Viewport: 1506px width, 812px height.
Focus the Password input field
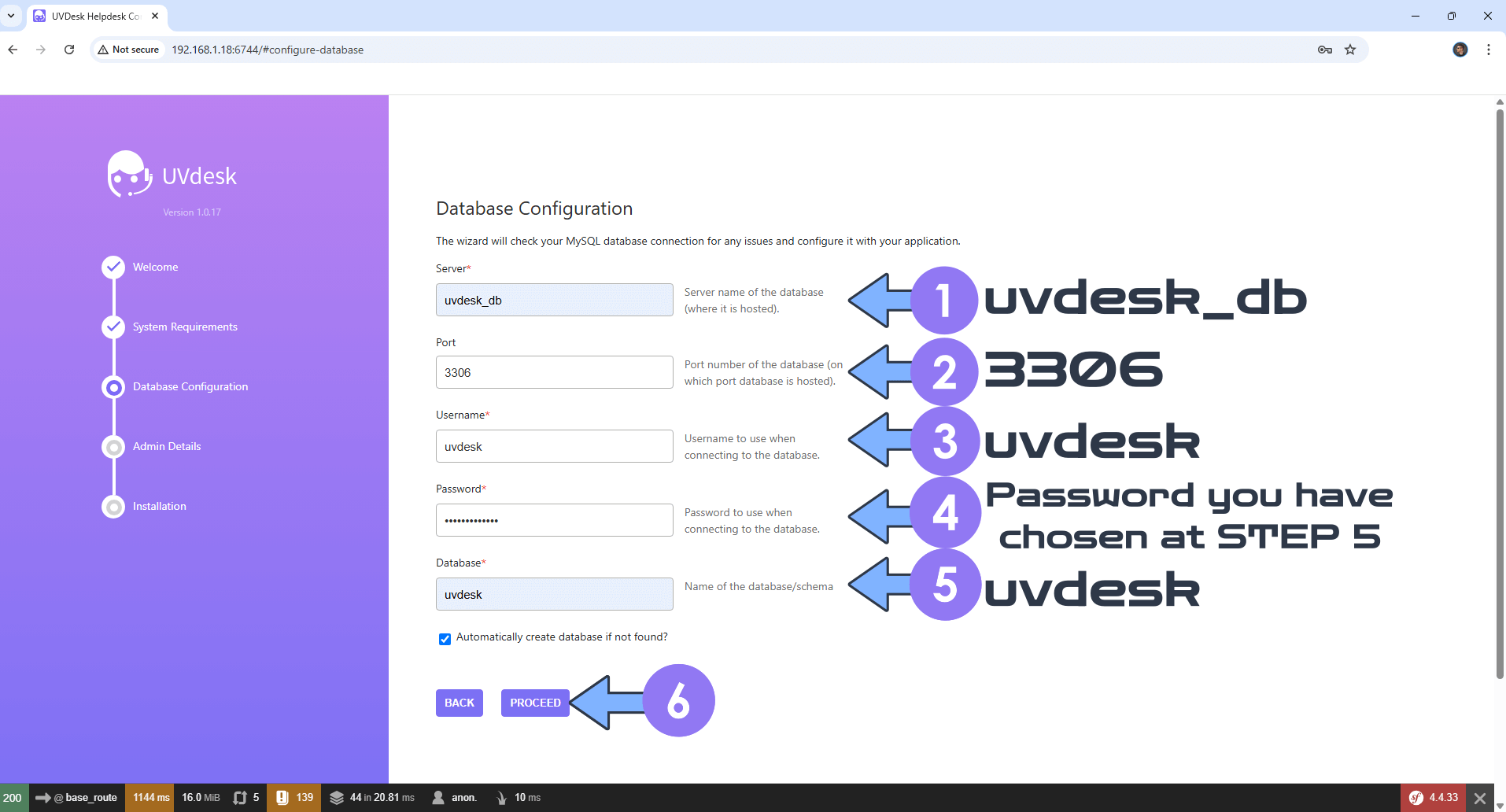(x=554, y=520)
